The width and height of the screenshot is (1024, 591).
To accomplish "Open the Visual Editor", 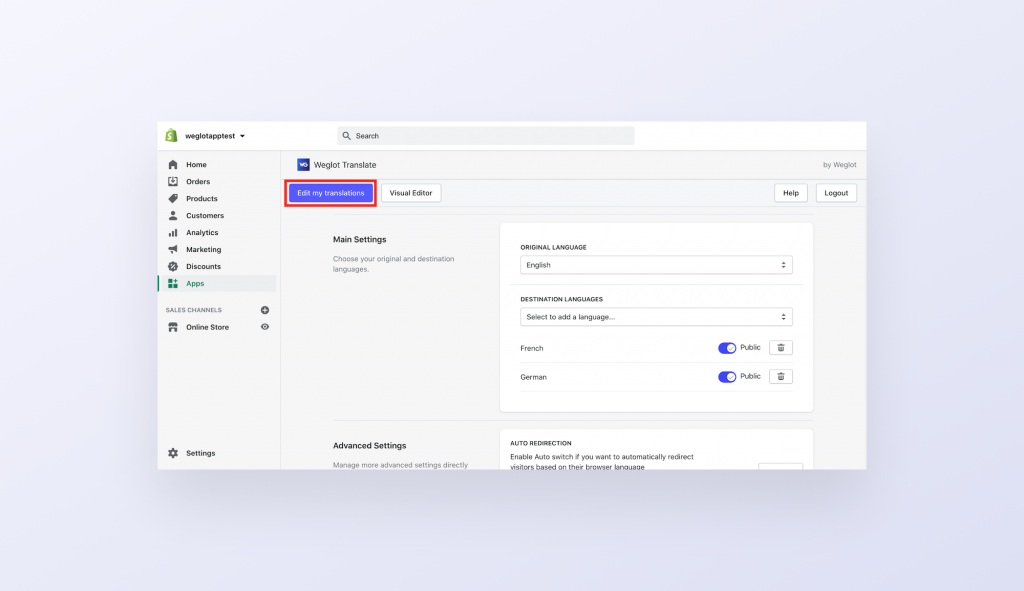I will (x=411, y=193).
